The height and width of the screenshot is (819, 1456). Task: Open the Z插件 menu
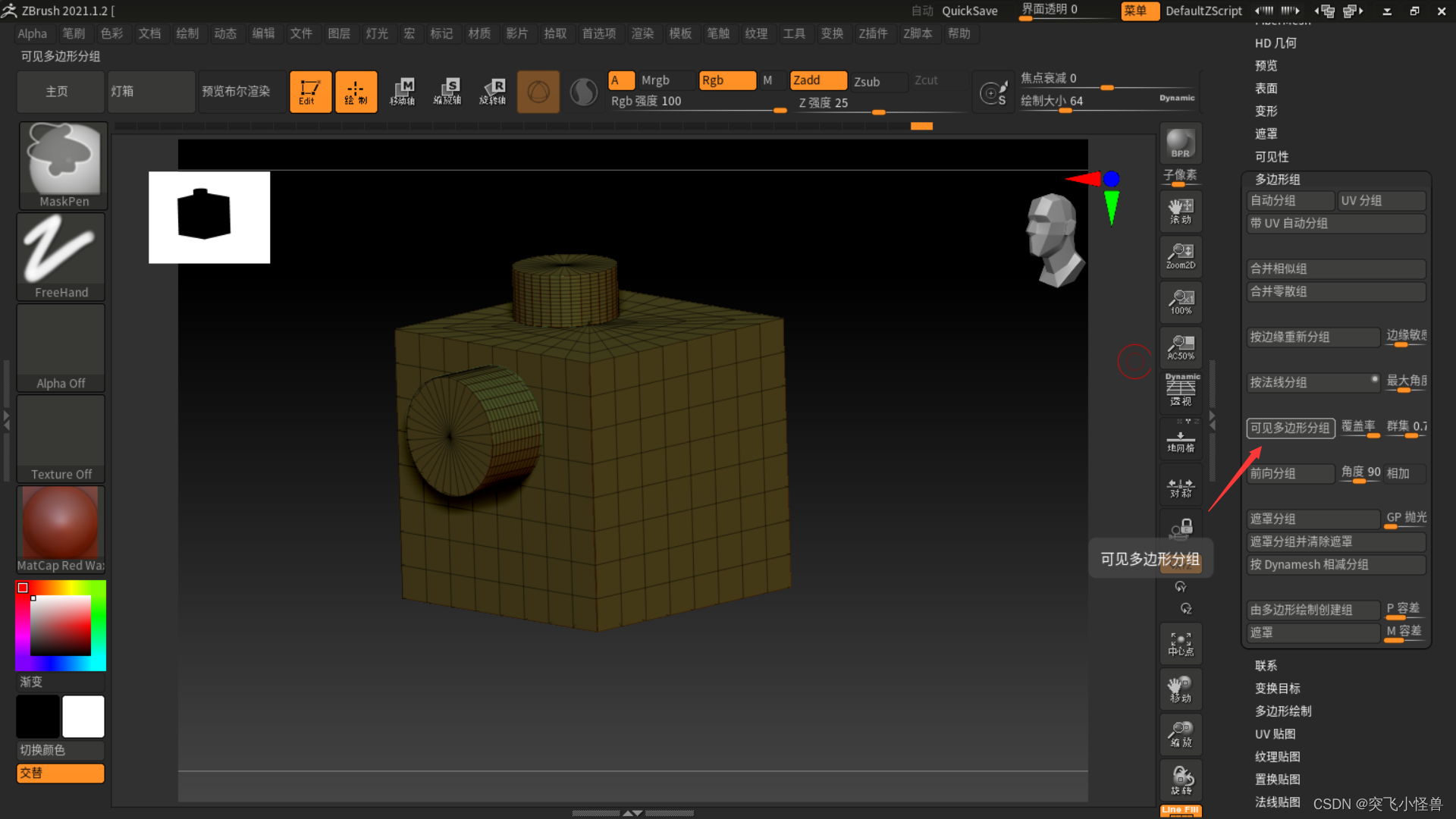click(x=873, y=33)
